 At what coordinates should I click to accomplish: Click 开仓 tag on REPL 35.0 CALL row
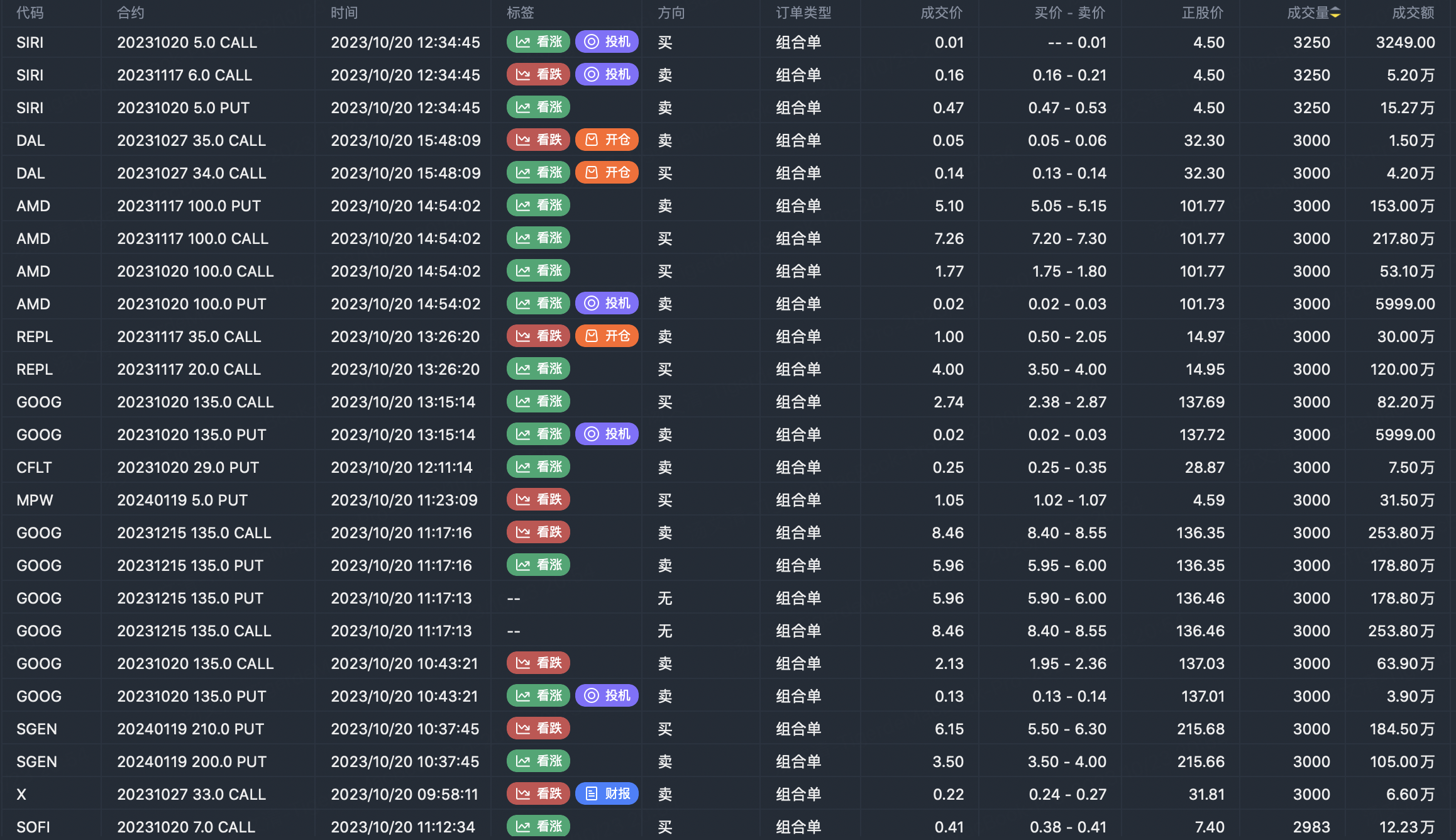click(607, 336)
